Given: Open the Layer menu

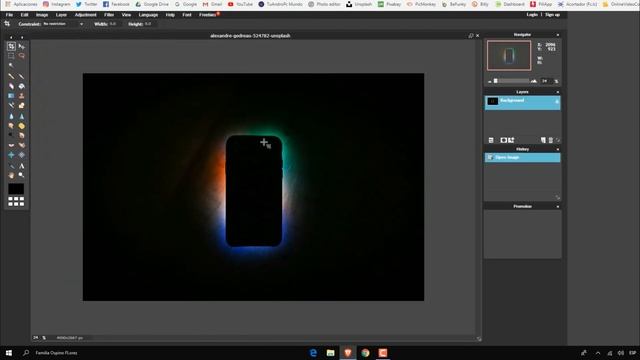Looking at the screenshot, I should 61,15.
